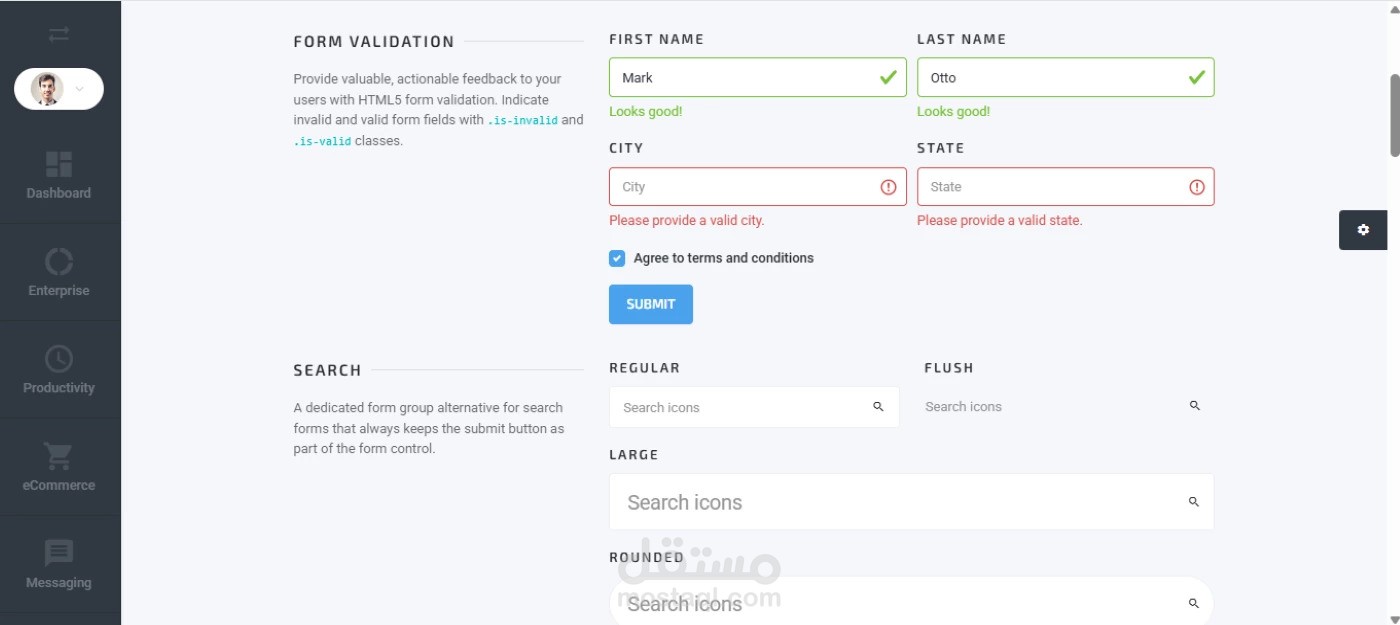The width and height of the screenshot is (1400, 625).
Task: Open settings gear panel on right
Action: [x=1363, y=230]
